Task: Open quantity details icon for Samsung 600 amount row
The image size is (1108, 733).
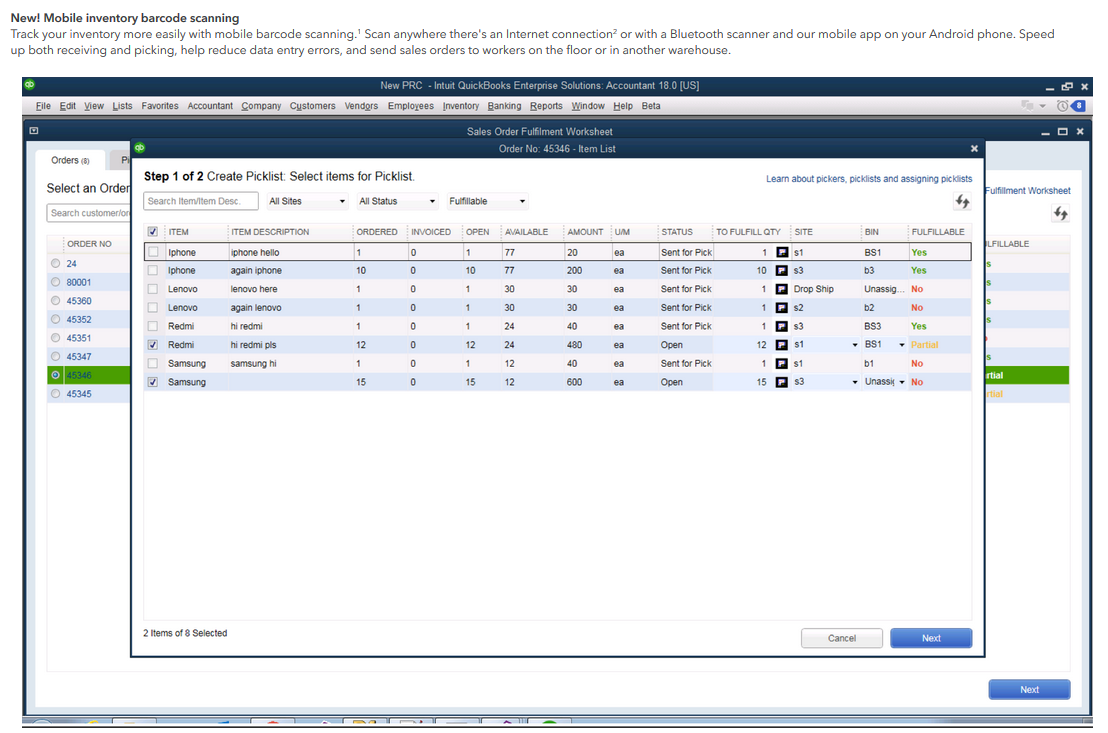Action: [x=782, y=382]
